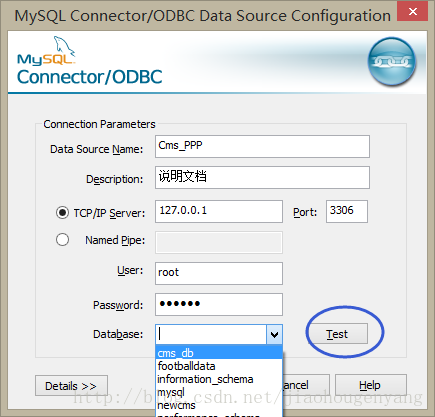Viewport: 435px width, 417px height.
Task: Click the Test connection button
Action: tap(337, 333)
